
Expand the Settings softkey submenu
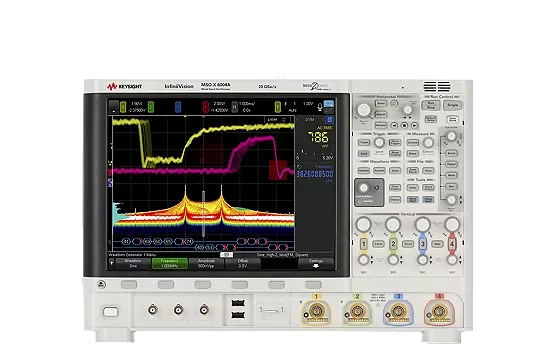pyautogui.click(x=316, y=264)
